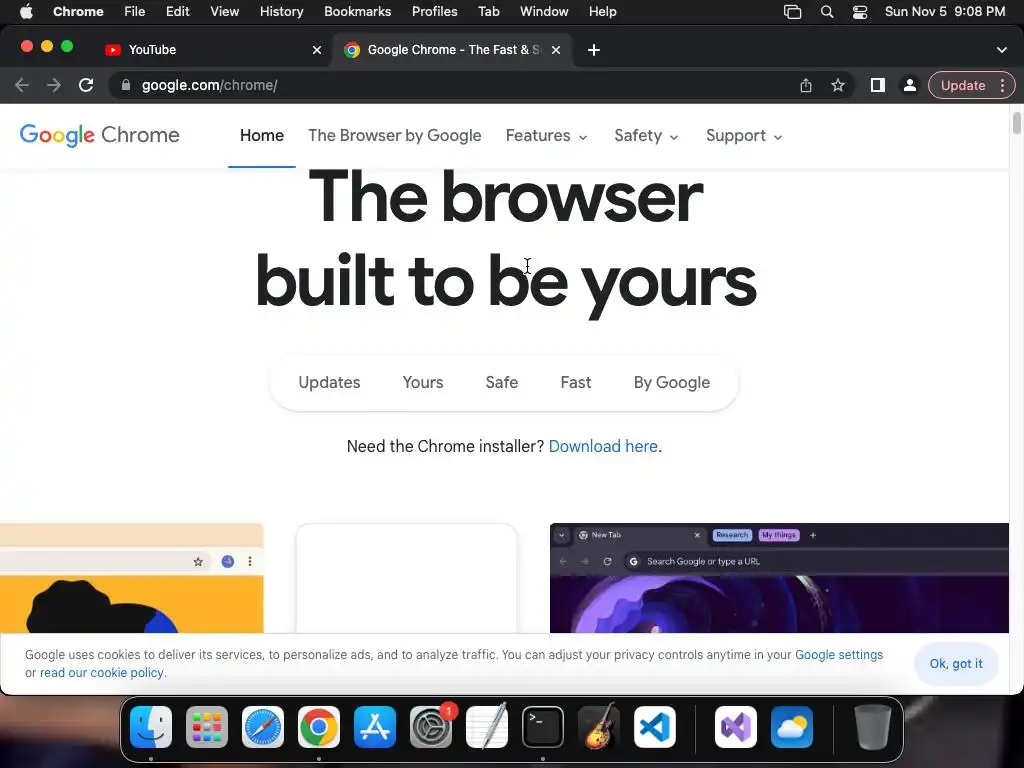Reload the current page
Viewport: 1024px width, 768px height.
[x=86, y=85]
